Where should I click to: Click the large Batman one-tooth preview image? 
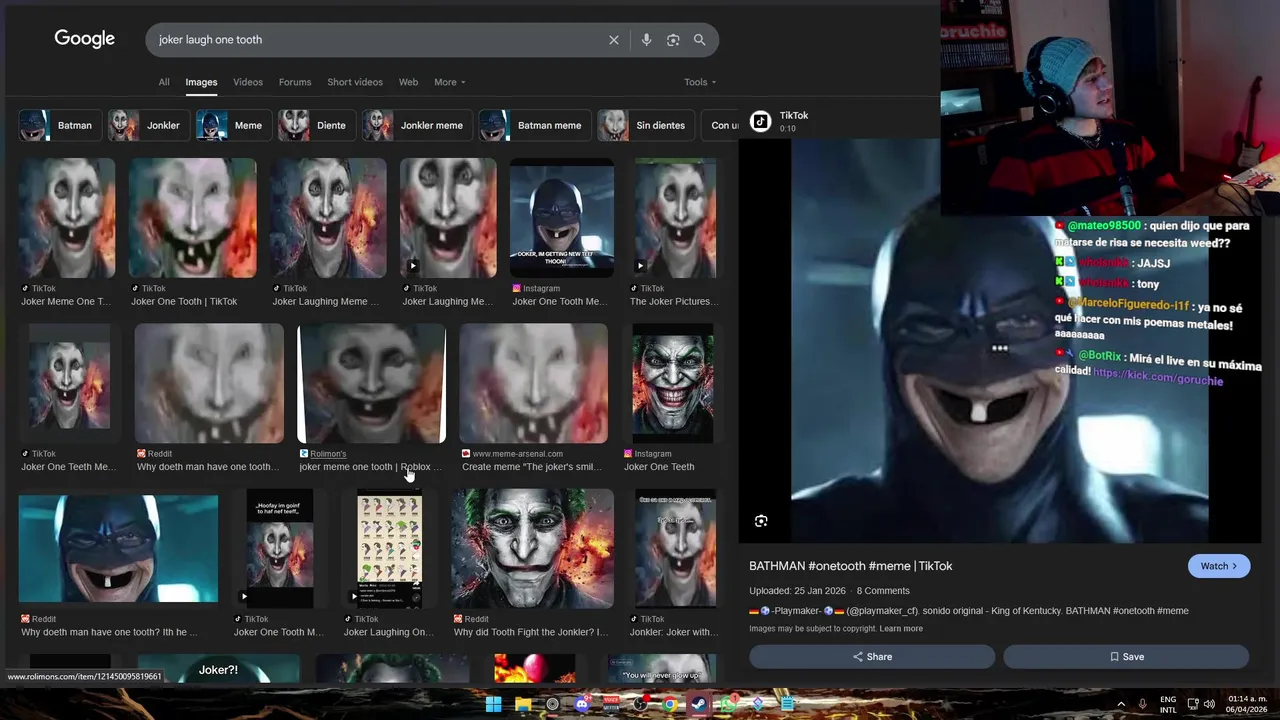point(1000,341)
